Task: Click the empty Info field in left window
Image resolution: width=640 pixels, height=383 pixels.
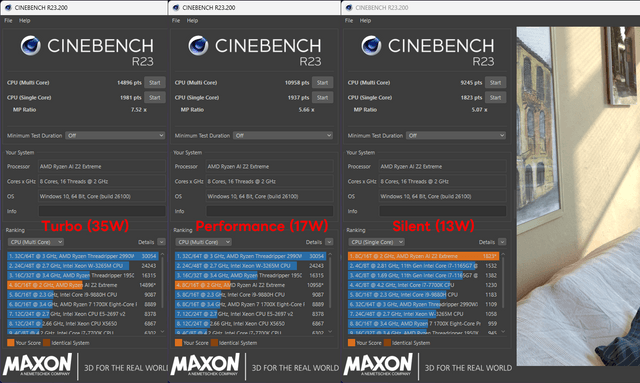Action: [x=102, y=211]
